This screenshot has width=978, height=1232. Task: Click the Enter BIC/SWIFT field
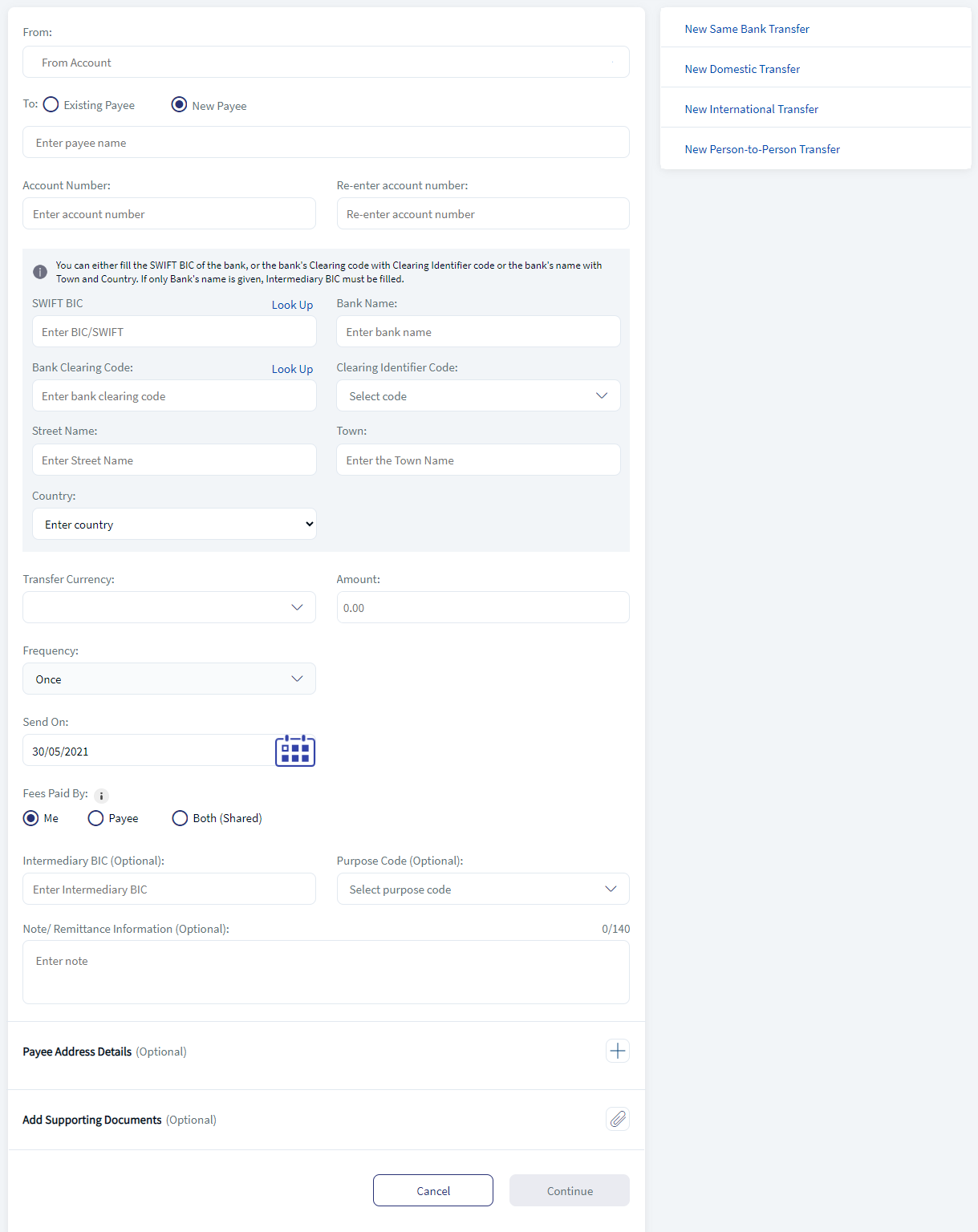pos(174,331)
